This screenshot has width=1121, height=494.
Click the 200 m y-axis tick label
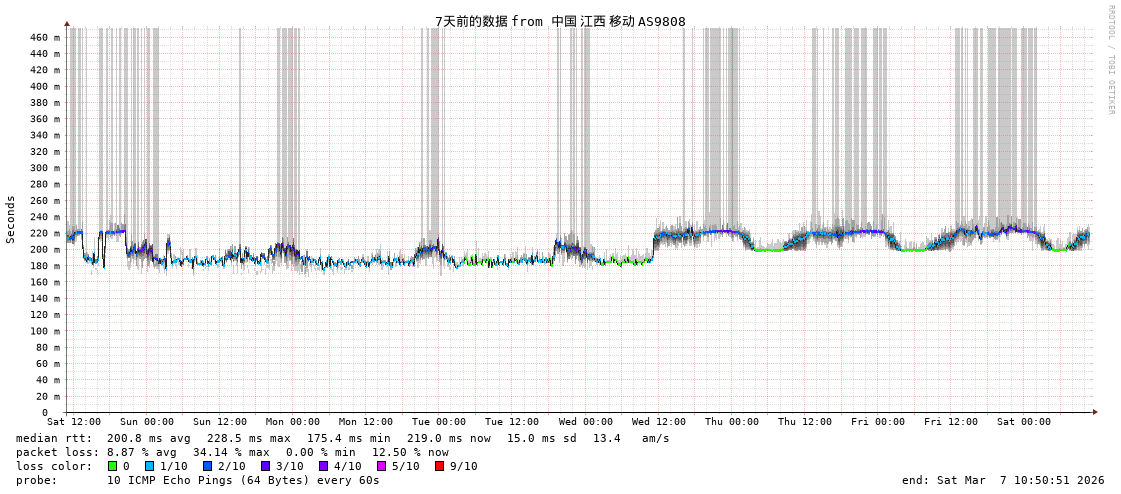click(x=44, y=250)
